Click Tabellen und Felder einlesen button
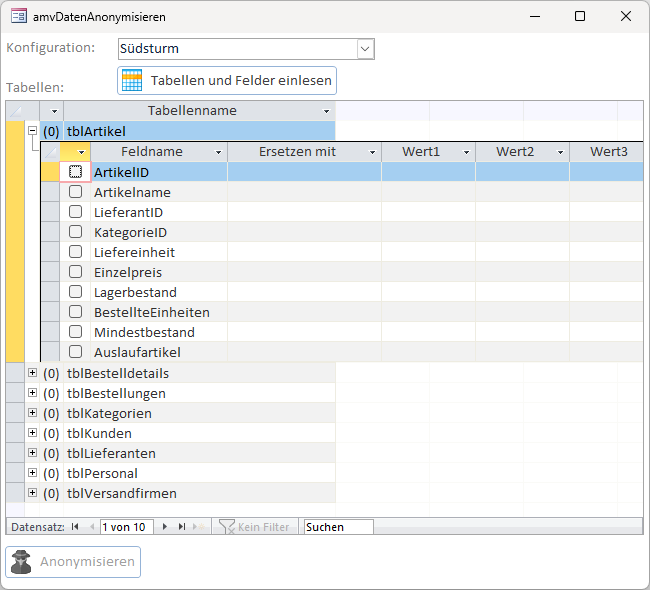 [226, 80]
